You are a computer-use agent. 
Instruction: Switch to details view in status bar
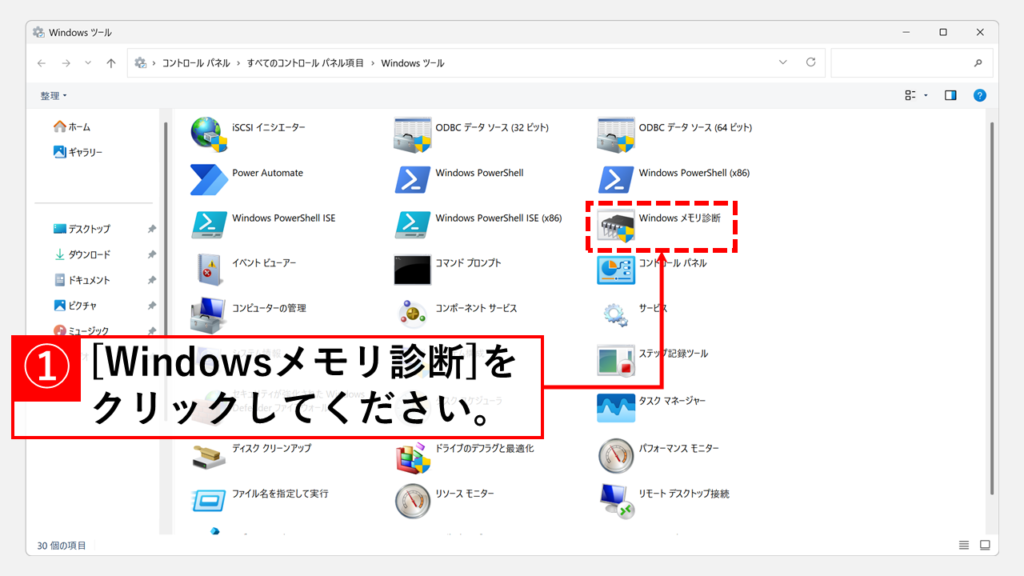pos(964,545)
